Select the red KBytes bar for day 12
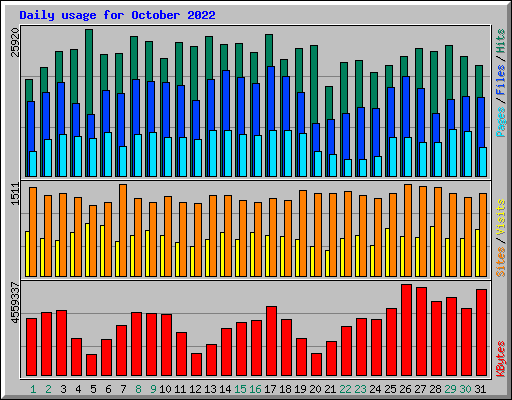 196,364
